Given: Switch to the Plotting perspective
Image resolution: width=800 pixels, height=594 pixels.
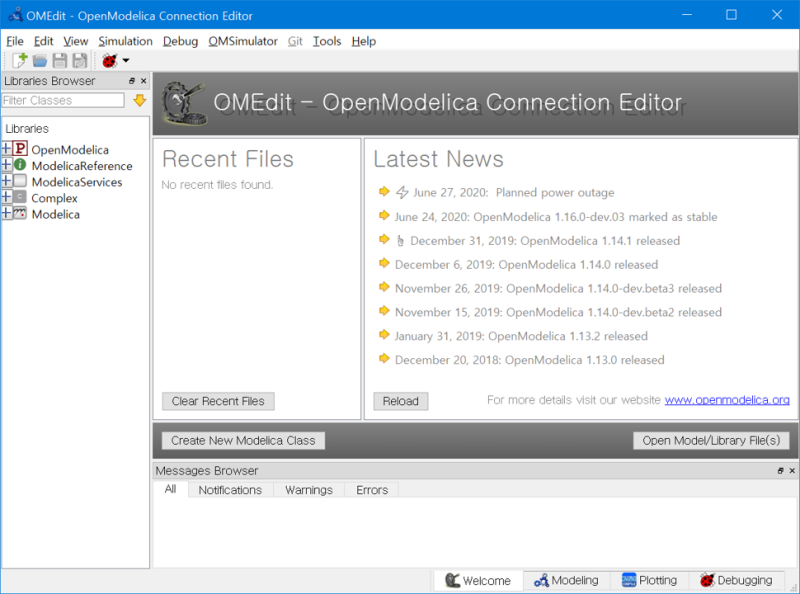Looking at the screenshot, I should click(x=649, y=580).
